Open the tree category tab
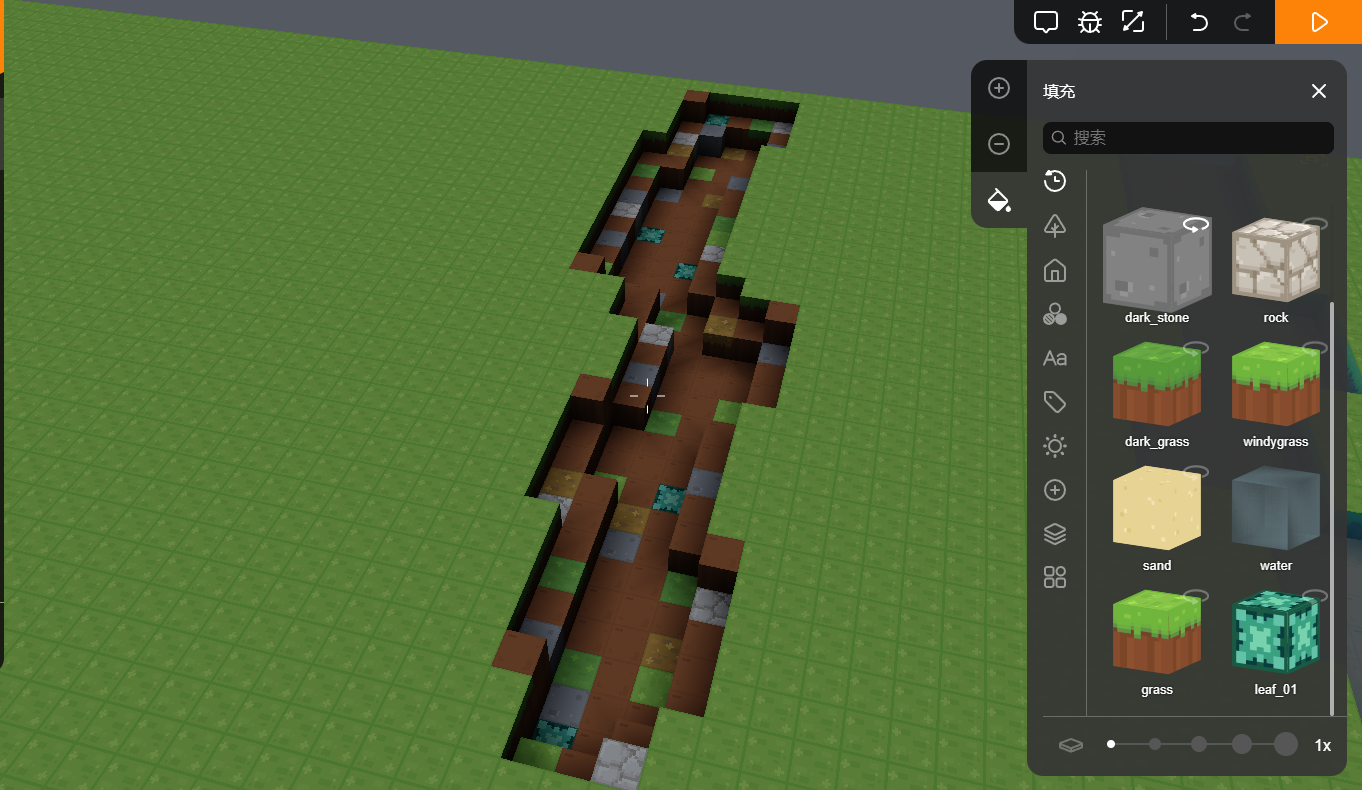 click(x=1055, y=225)
